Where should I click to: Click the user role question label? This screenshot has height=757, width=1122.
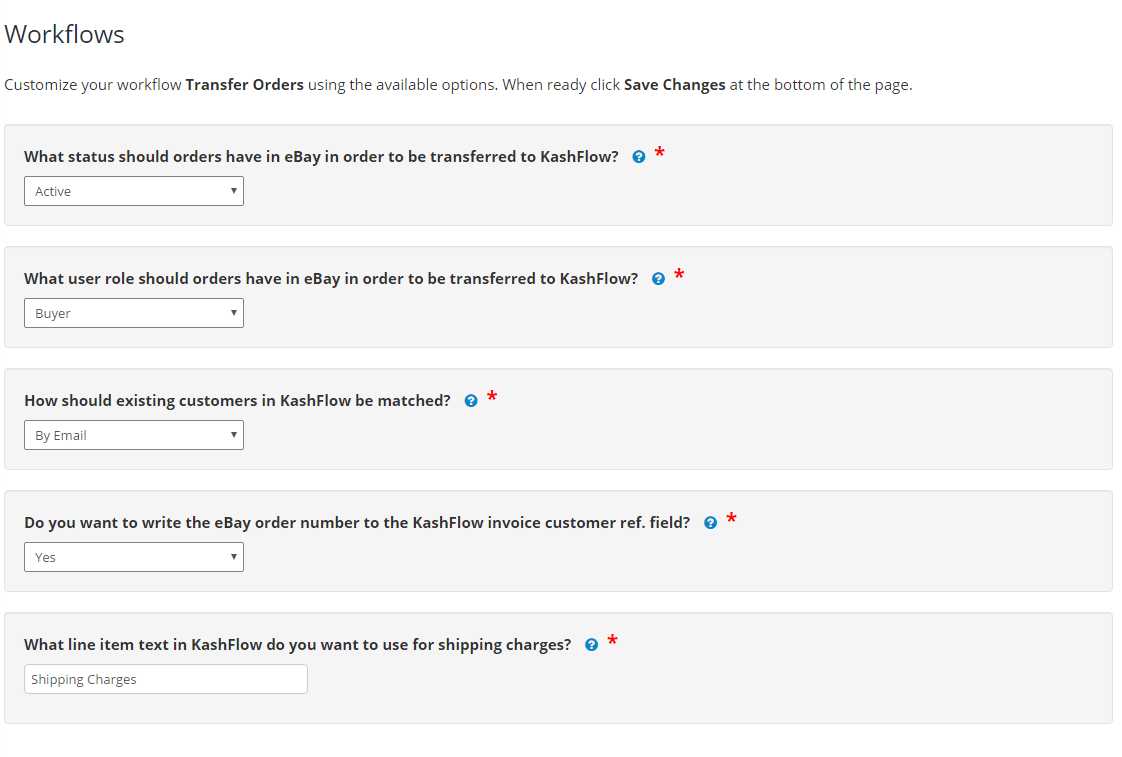pos(331,279)
